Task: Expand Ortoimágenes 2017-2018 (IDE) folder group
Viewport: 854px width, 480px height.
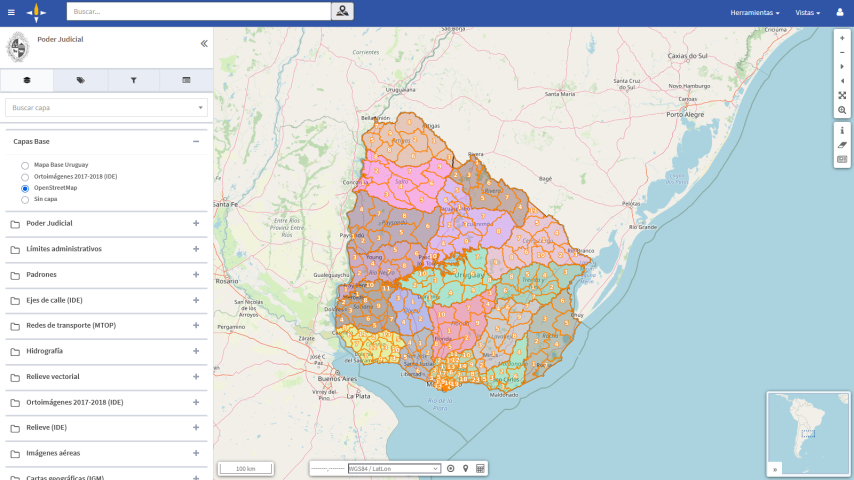Action: [x=196, y=402]
